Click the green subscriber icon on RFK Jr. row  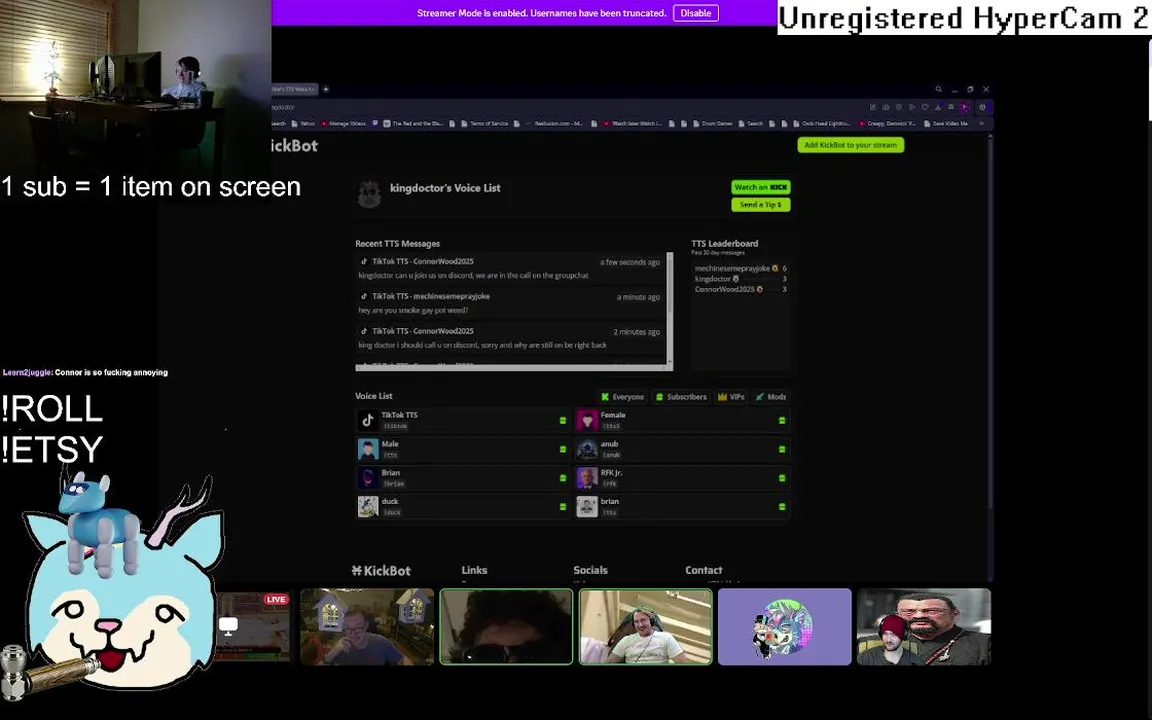(x=782, y=478)
